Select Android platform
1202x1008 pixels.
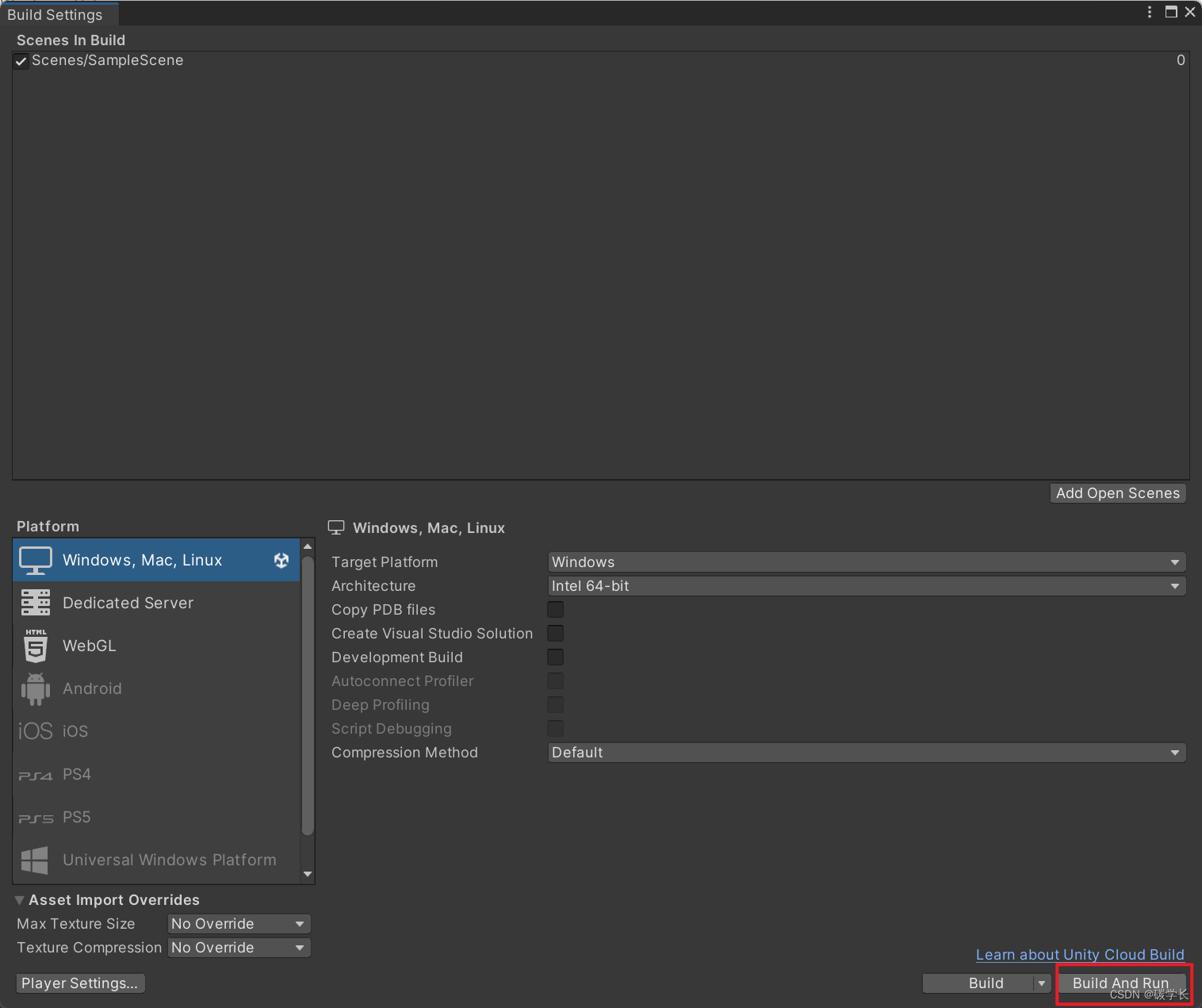[x=156, y=688]
